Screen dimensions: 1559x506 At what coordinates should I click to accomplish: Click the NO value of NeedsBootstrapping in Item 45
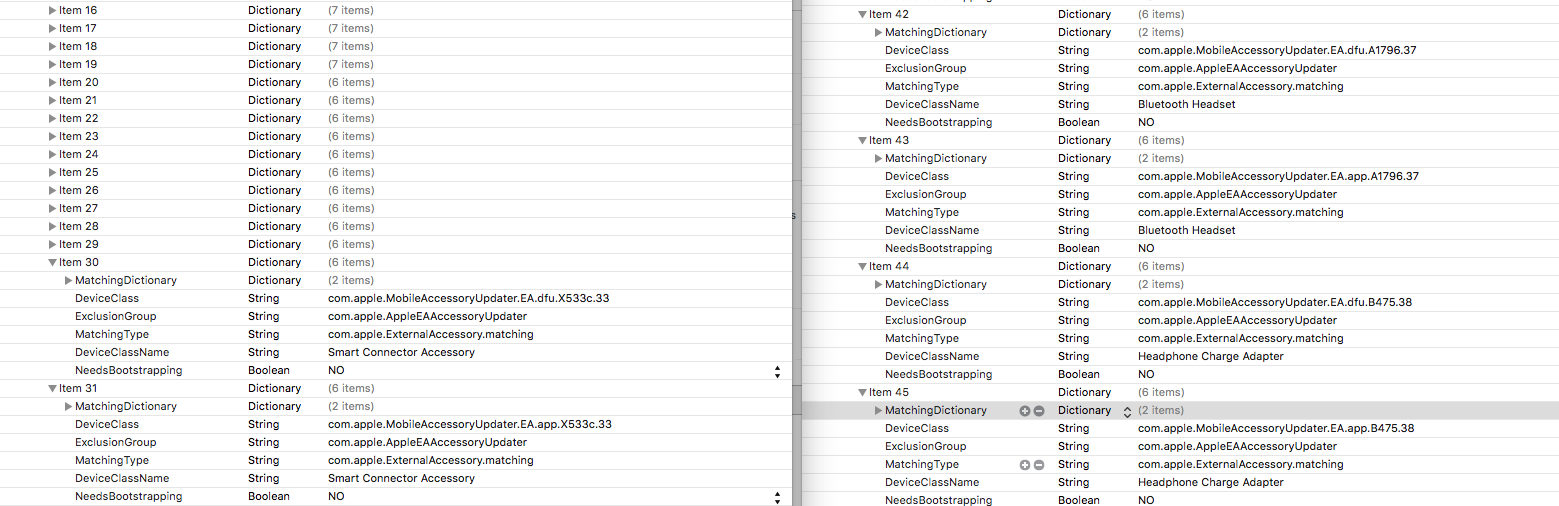point(1146,501)
